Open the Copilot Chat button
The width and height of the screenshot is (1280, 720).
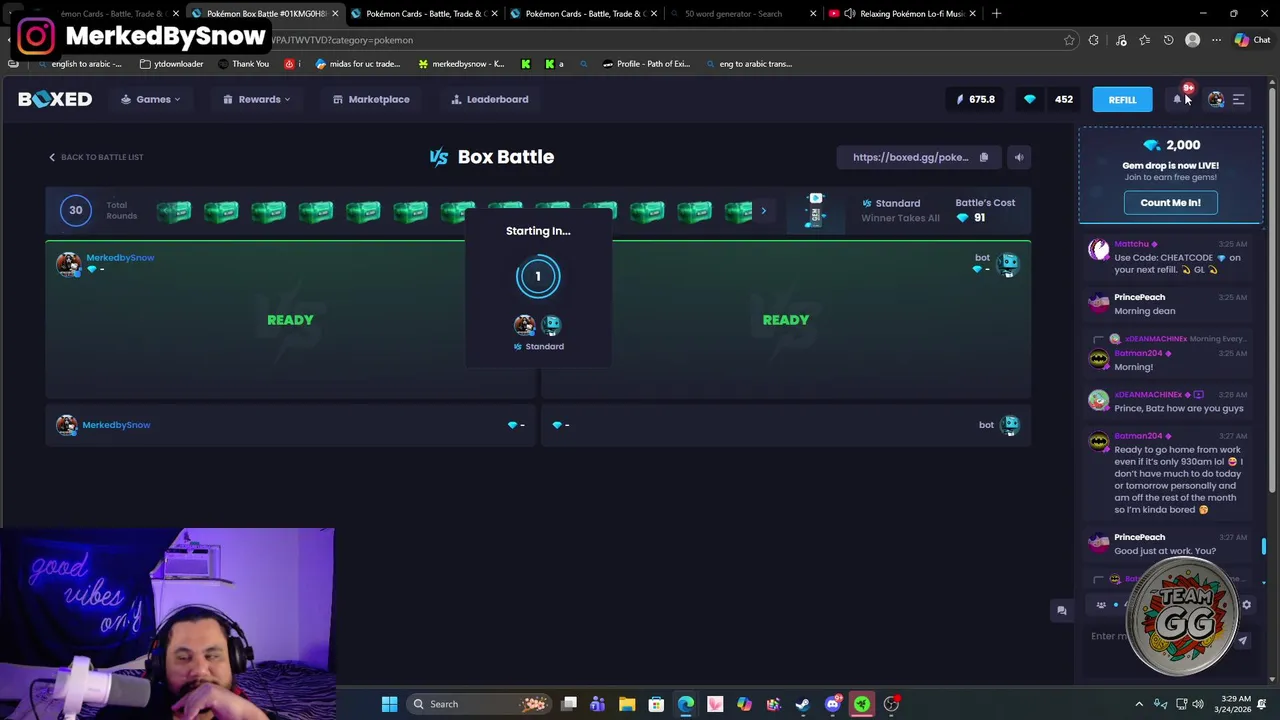(x=1252, y=40)
